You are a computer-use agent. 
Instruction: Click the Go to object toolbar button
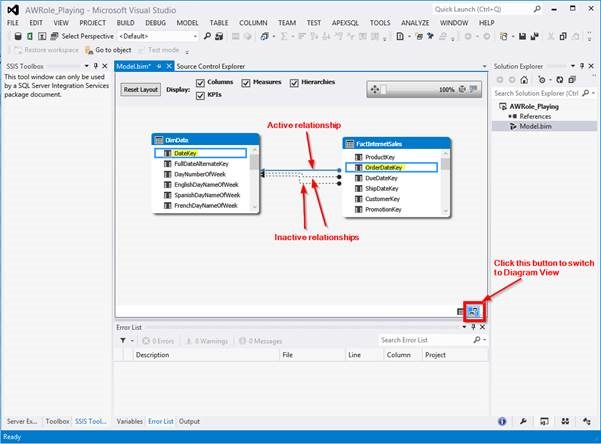pyautogui.click(x=108, y=50)
